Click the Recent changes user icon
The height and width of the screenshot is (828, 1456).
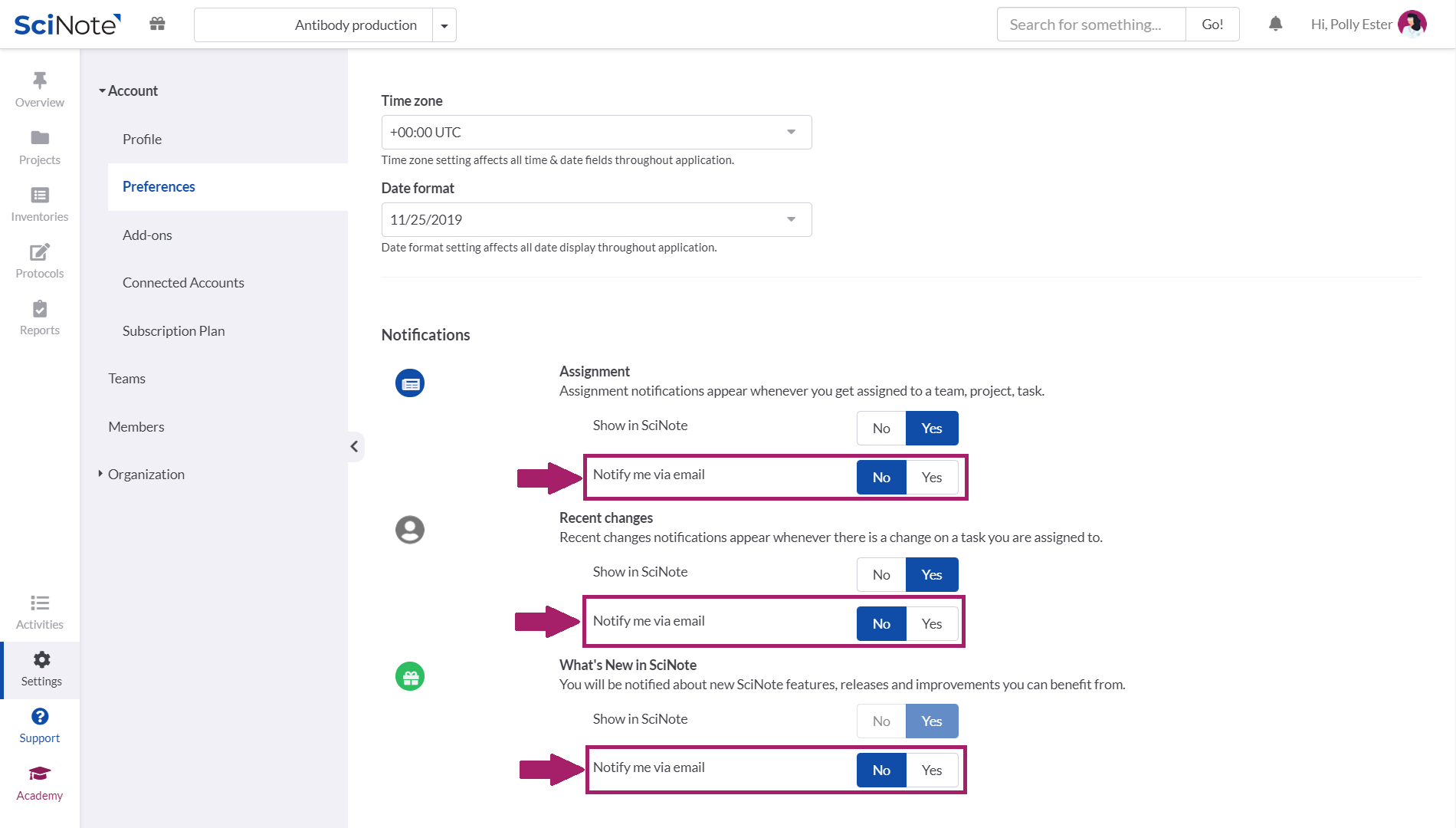point(410,530)
